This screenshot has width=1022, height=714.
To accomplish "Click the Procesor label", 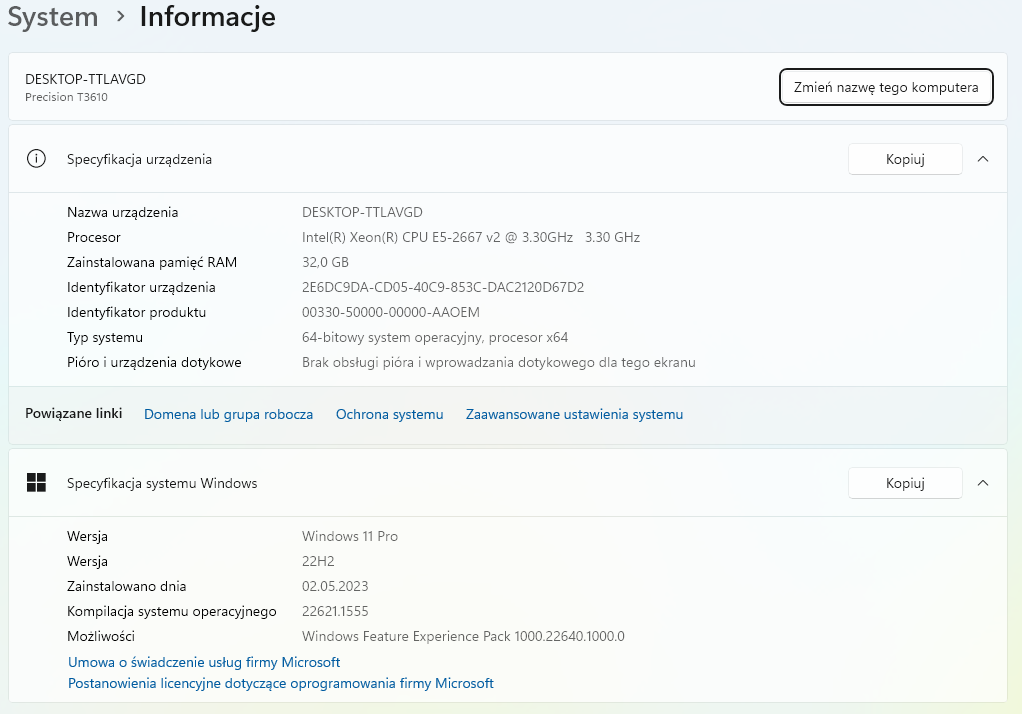I will (94, 237).
